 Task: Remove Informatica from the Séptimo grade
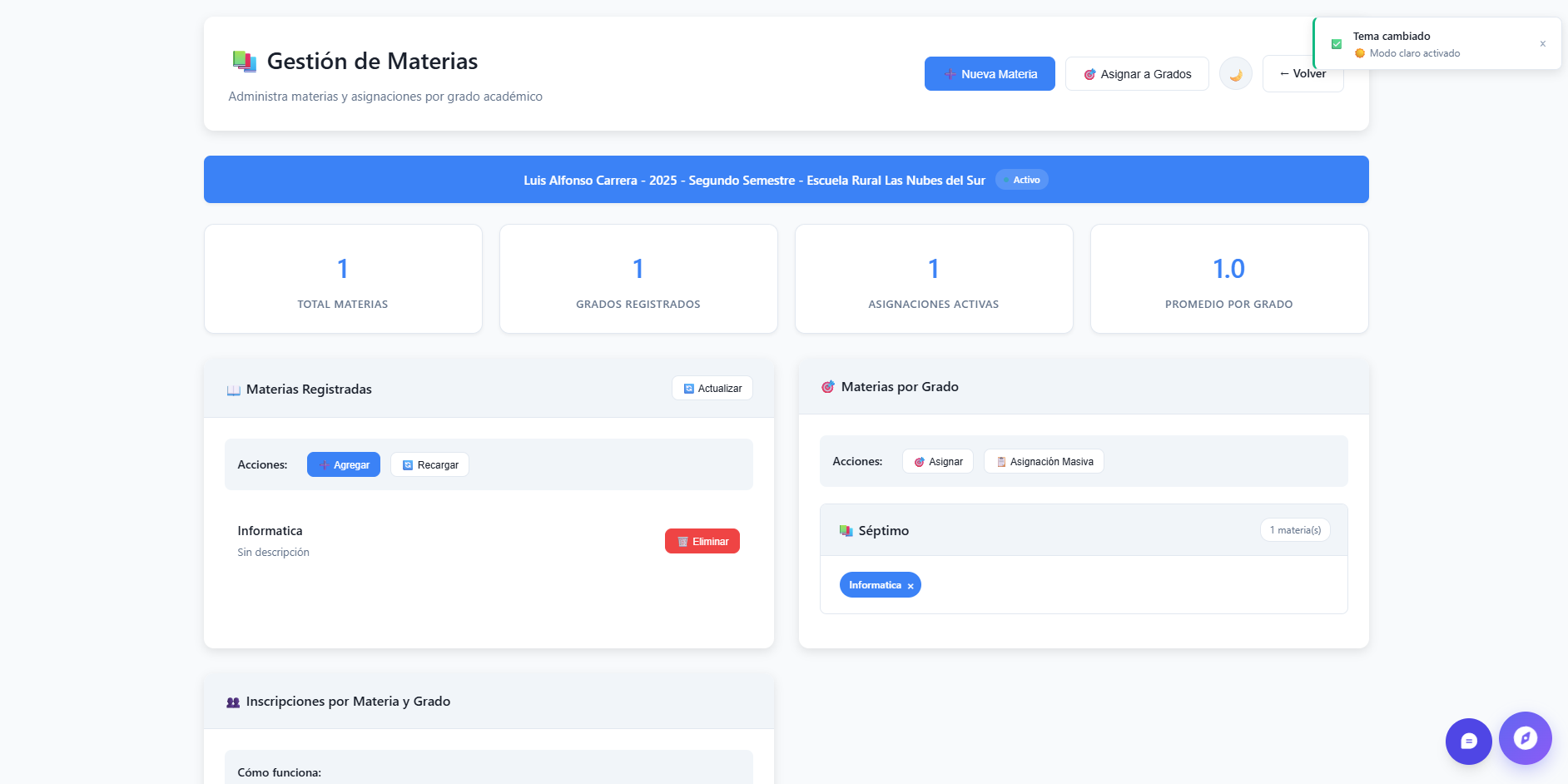click(910, 585)
